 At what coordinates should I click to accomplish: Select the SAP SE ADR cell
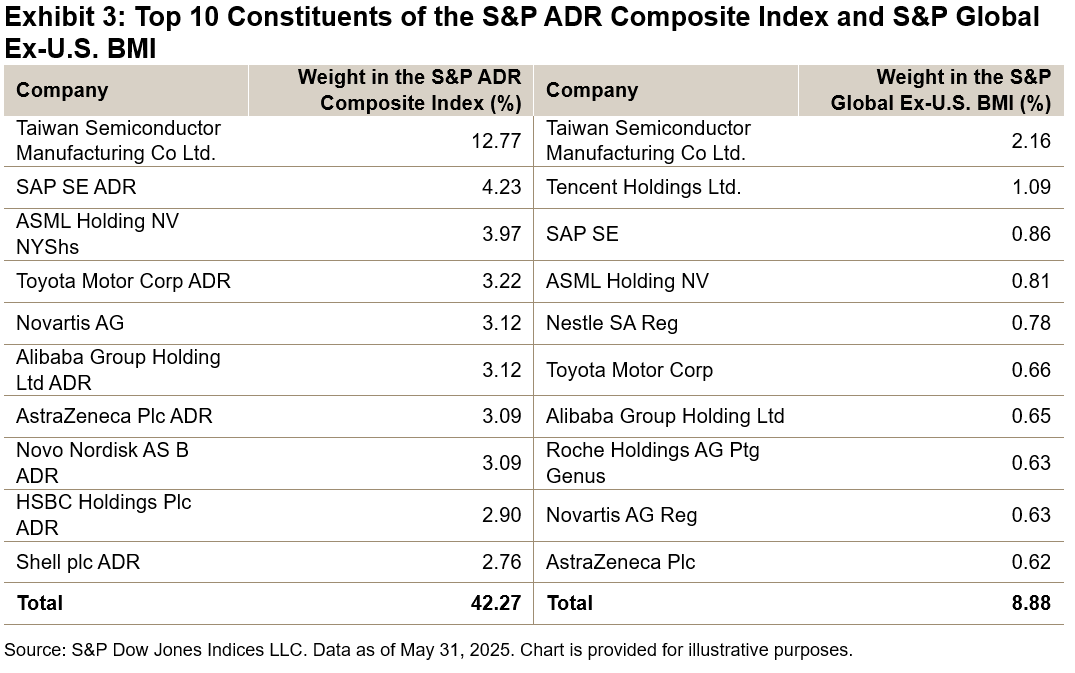(x=76, y=187)
